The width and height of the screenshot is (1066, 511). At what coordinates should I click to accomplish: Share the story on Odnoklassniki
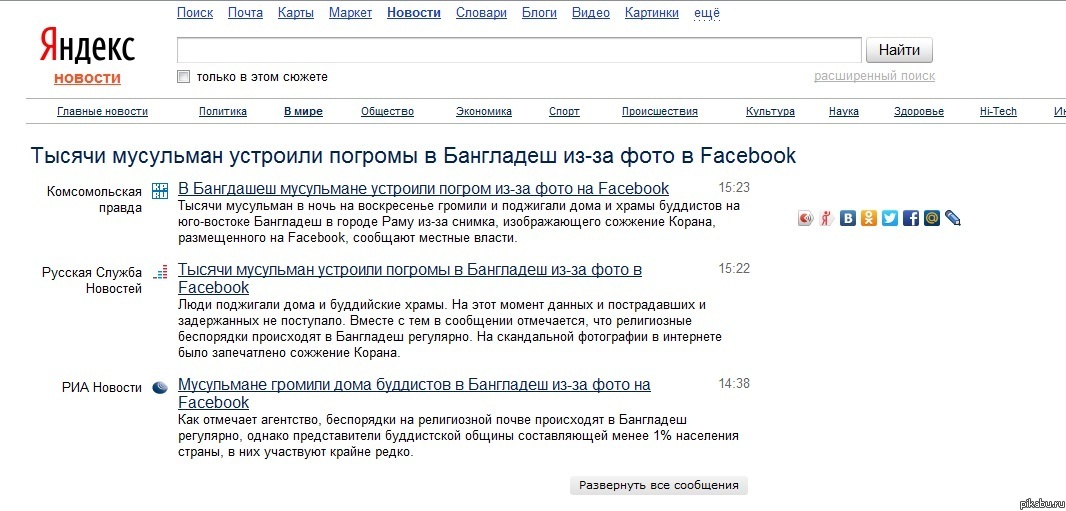coord(868,218)
